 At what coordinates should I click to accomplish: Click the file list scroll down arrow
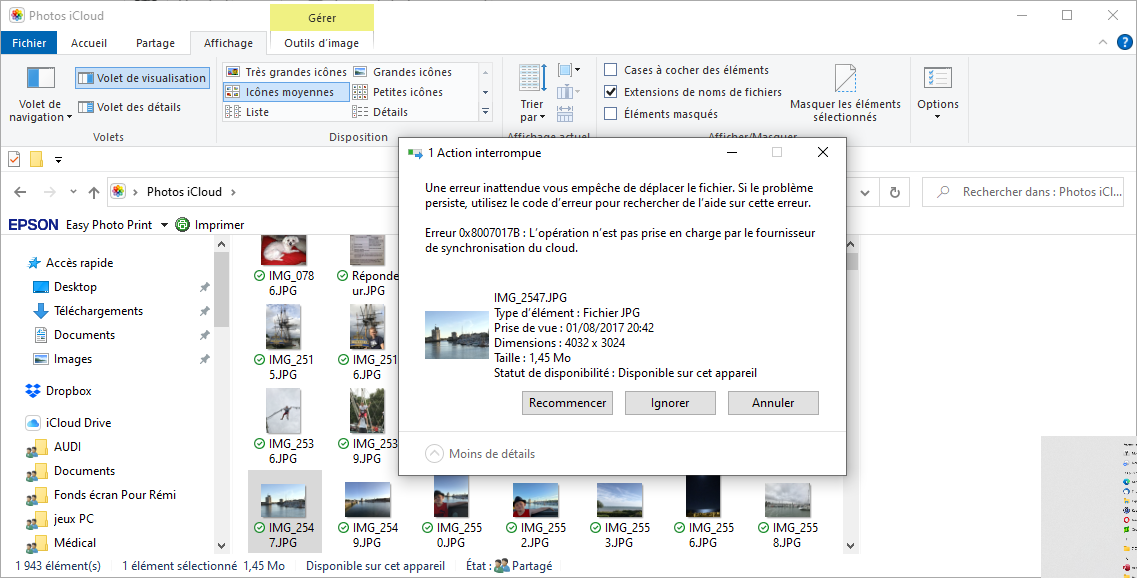tap(852, 545)
